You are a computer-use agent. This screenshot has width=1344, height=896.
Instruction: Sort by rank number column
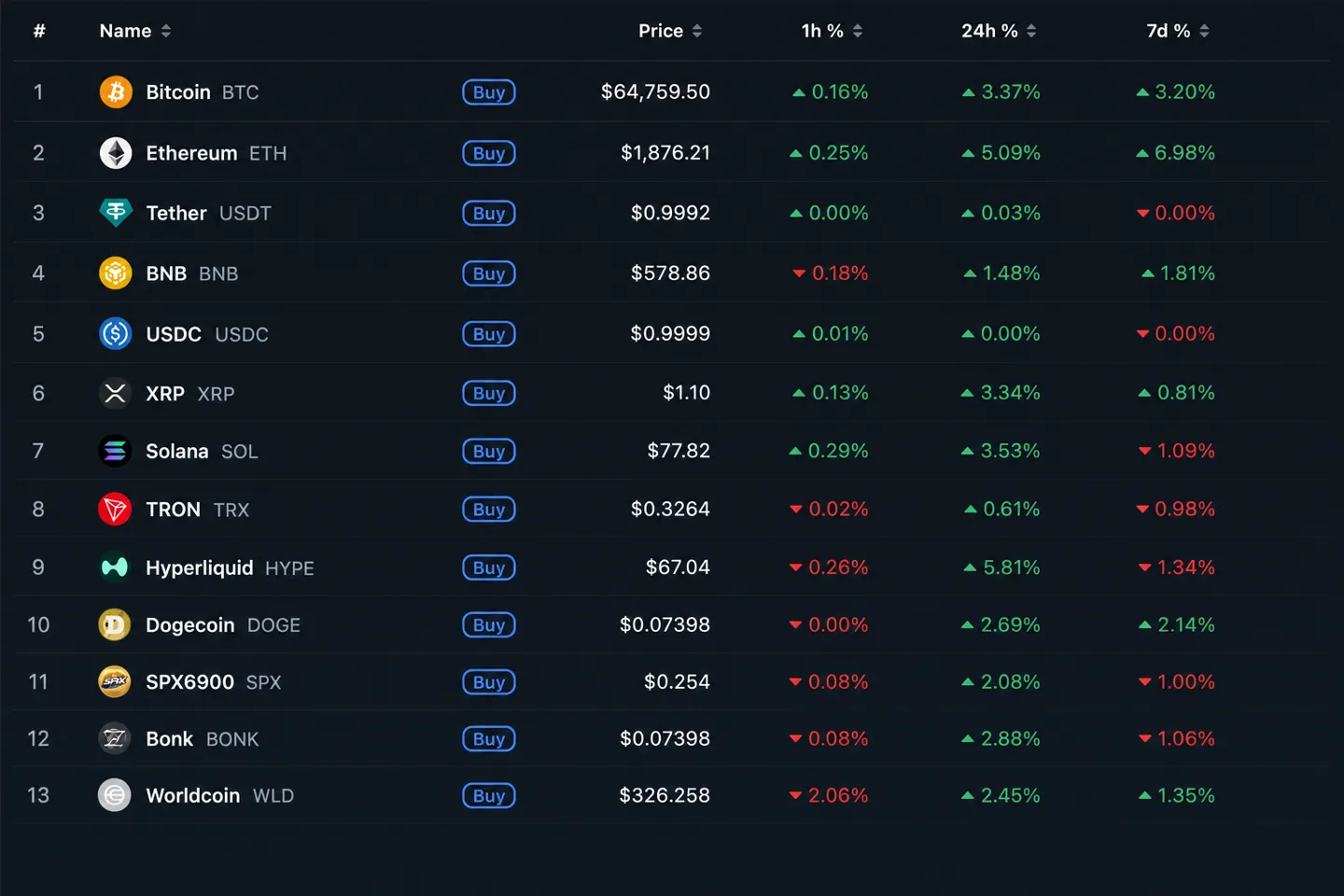tap(39, 31)
